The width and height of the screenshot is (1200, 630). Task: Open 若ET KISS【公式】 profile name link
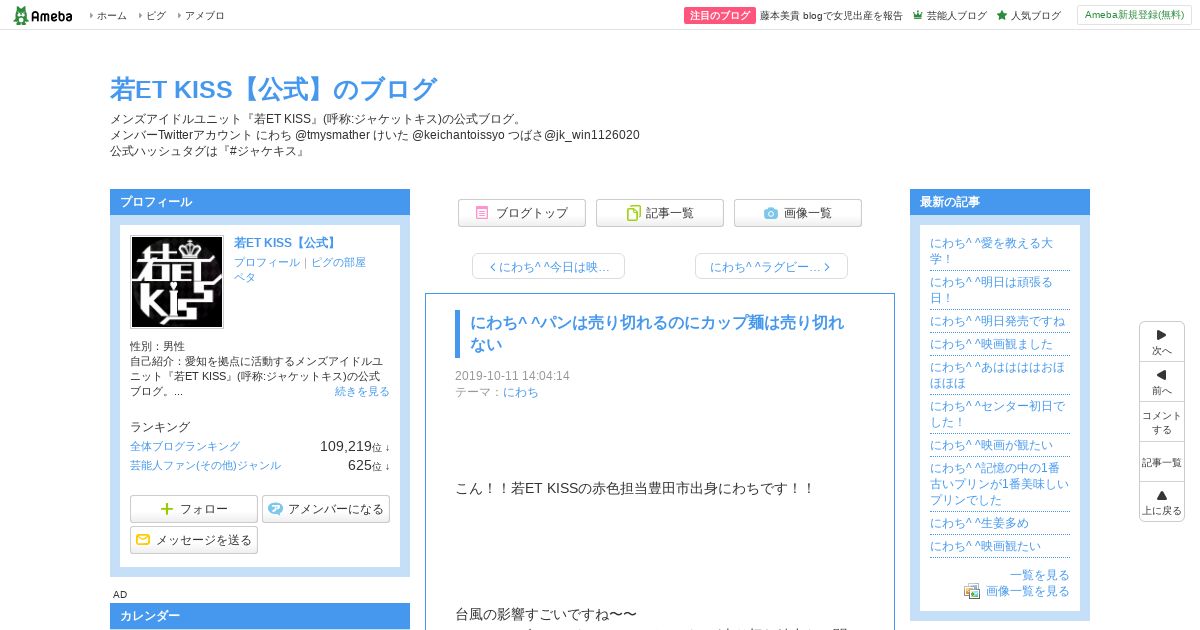[286, 243]
